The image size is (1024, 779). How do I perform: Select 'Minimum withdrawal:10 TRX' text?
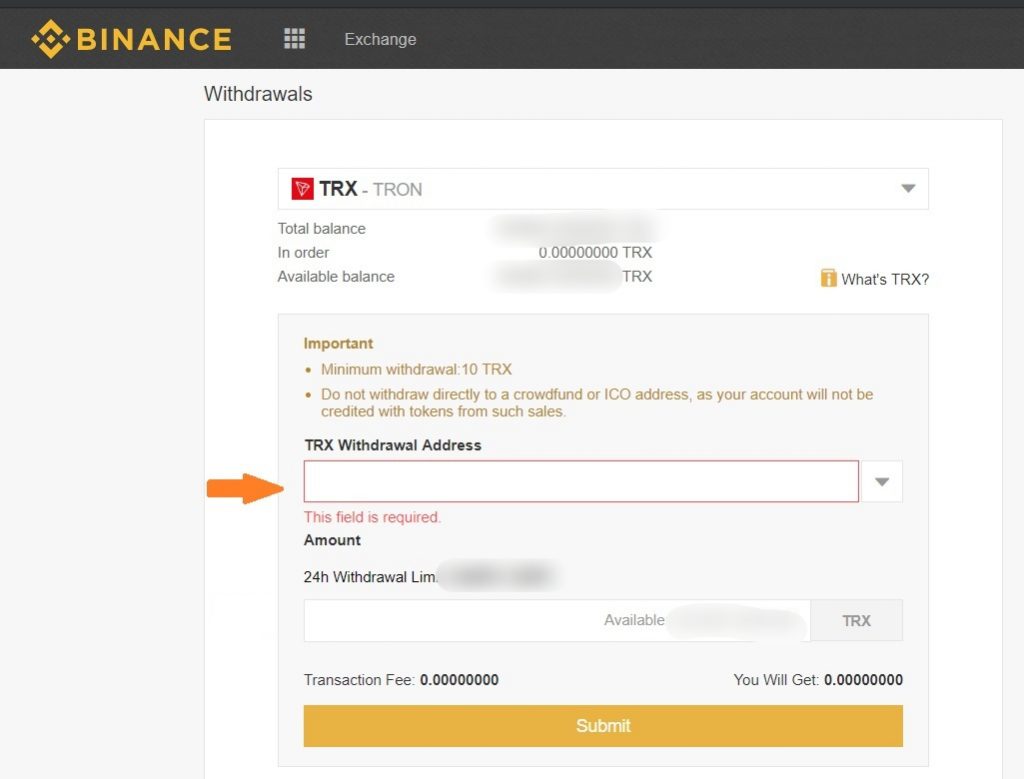tap(416, 370)
